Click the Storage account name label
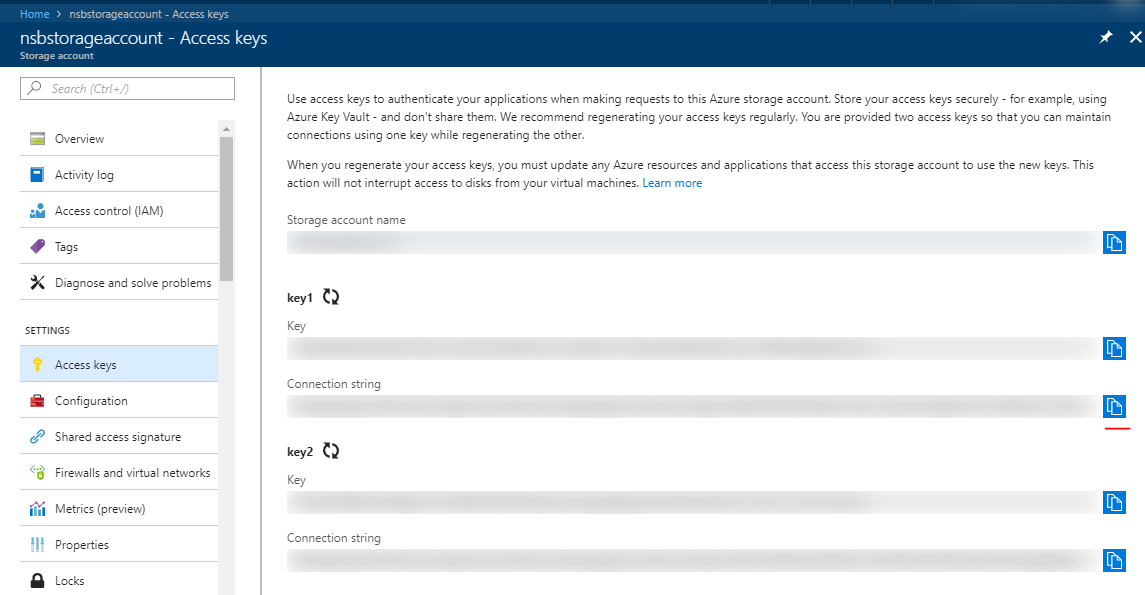The width and height of the screenshot is (1145, 595). (346, 220)
